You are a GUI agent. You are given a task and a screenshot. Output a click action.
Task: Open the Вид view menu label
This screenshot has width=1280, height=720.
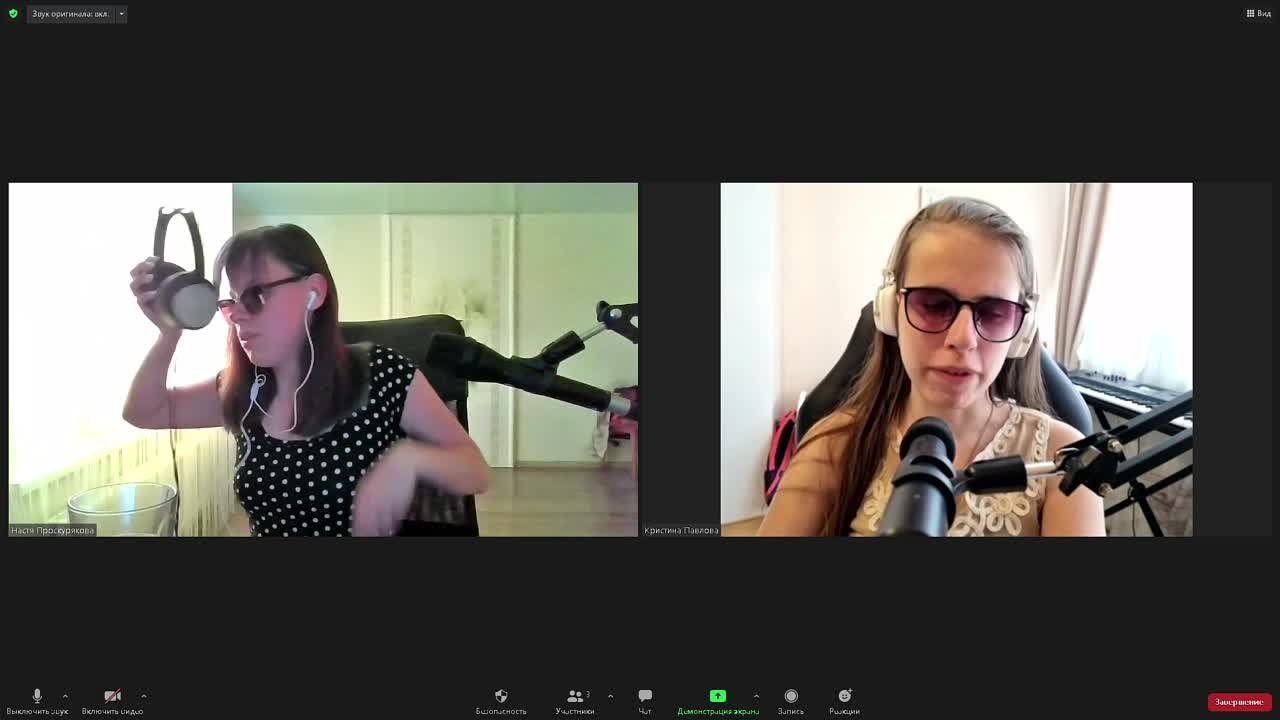click(x=1264, y=14)
